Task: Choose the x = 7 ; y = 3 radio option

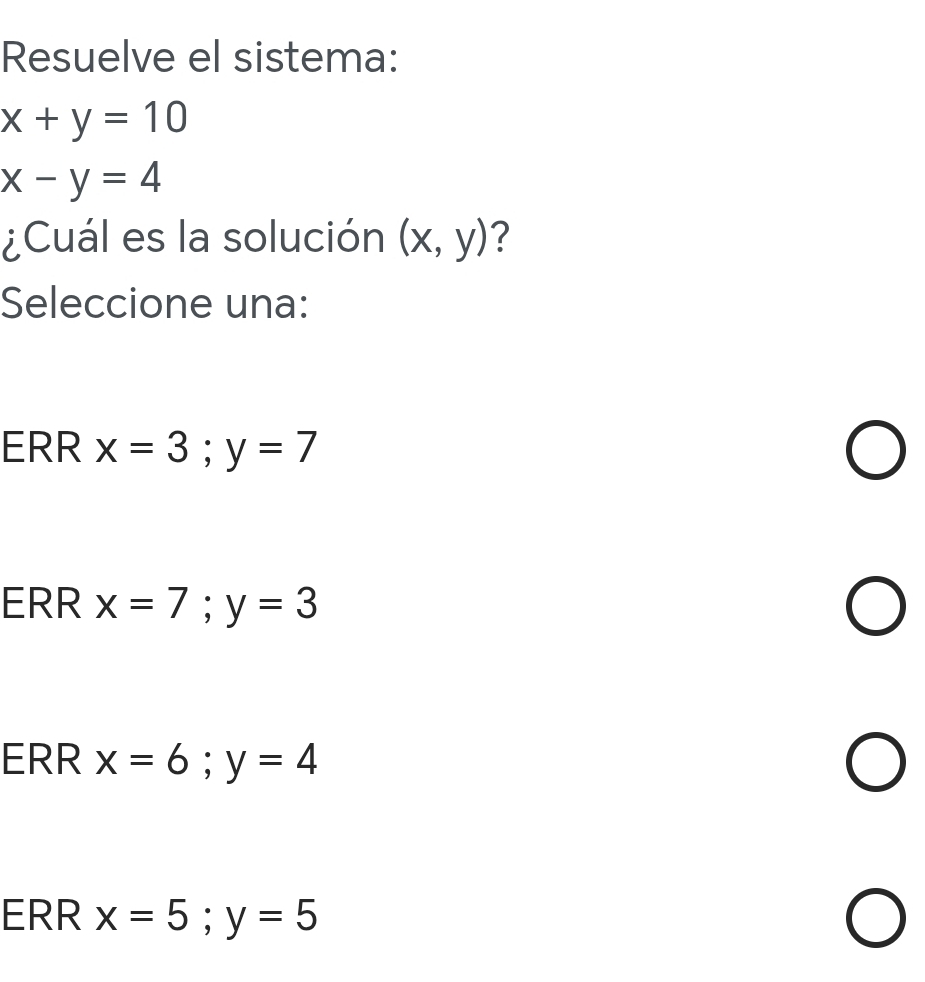Action: 876,606
